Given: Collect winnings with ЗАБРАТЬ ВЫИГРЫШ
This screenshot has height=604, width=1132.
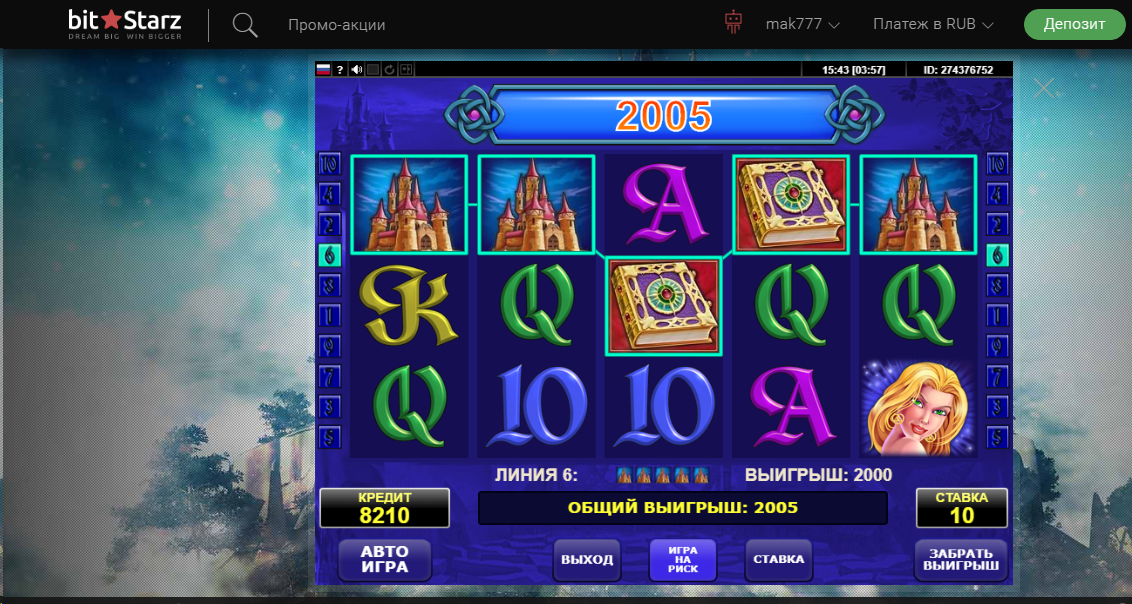Looking at the screenshot, I should 961,559.
